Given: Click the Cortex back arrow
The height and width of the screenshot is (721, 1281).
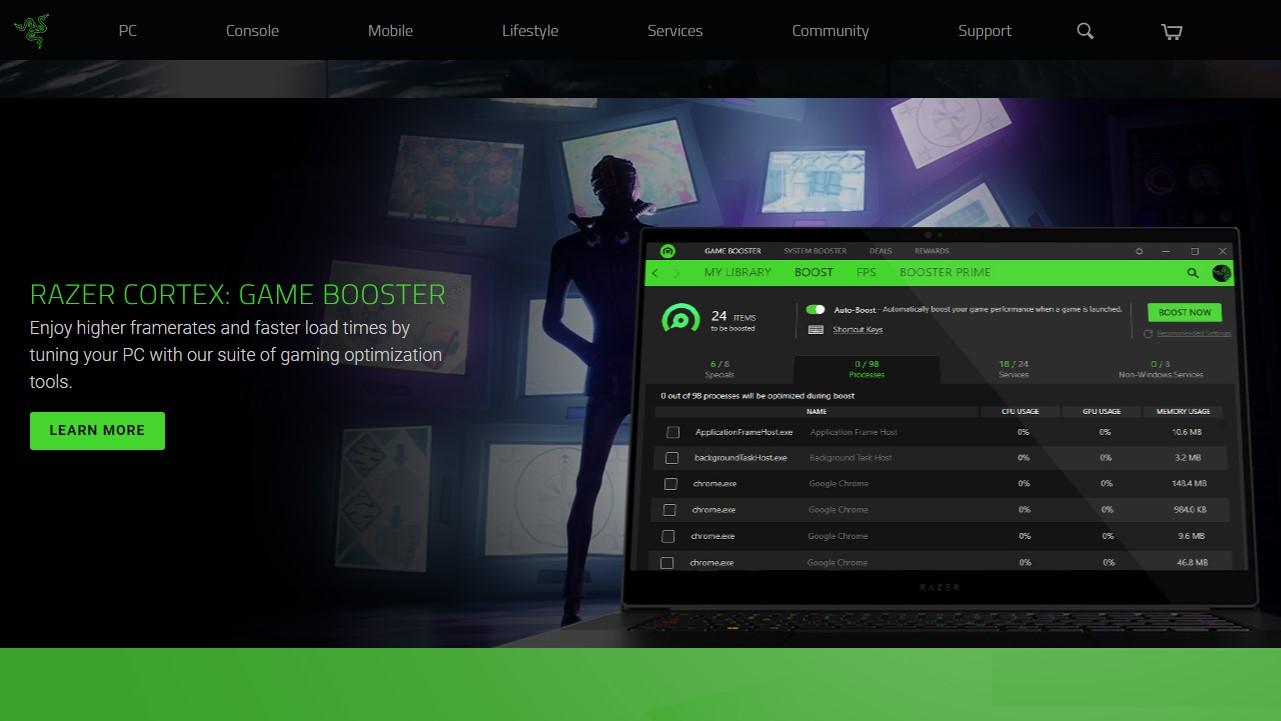Looking at the screenshot, I should click(x=656, y=272).
